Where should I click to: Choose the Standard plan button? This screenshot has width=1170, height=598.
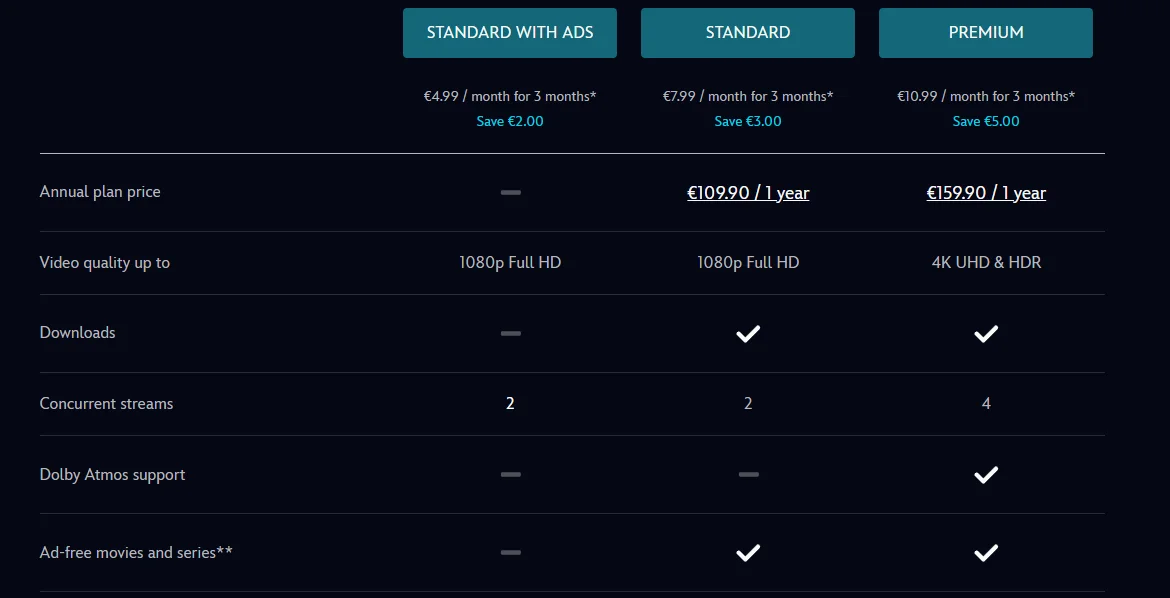click(748, 33)
